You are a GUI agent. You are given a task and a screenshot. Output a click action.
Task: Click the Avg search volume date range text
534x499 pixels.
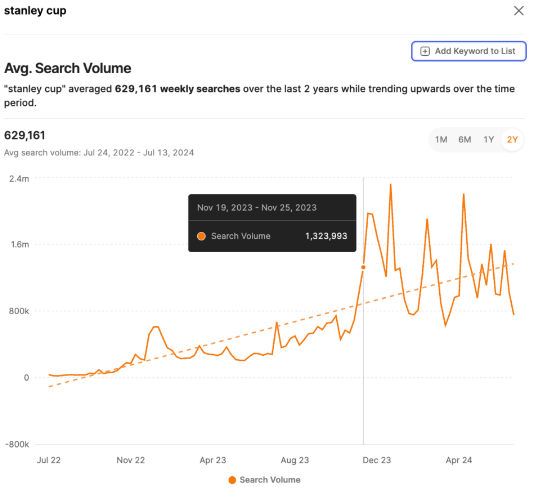pyautogui.click(x=99, y=153)
